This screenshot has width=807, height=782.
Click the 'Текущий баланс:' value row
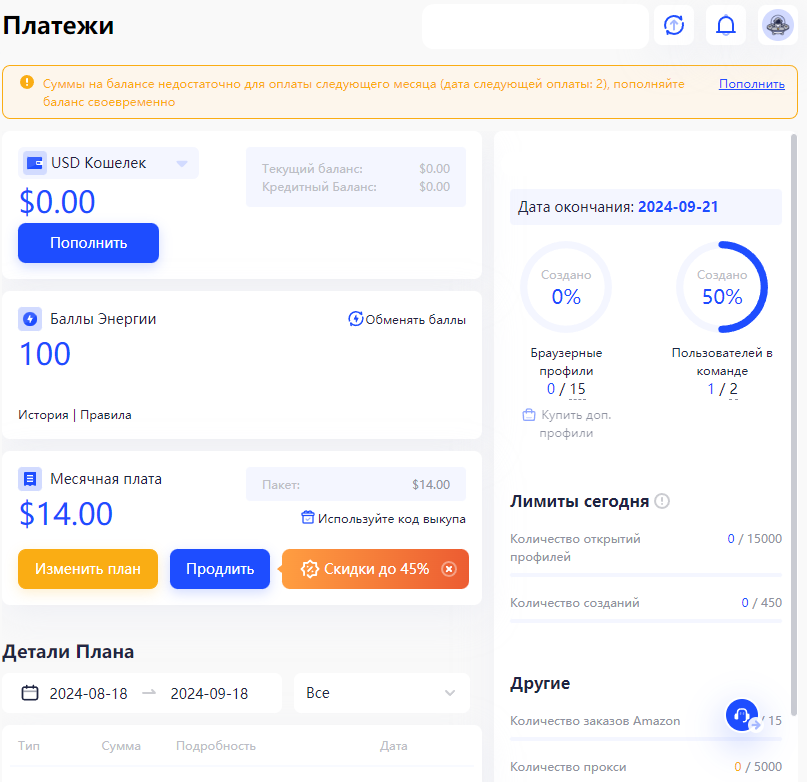[x=356, y=168]
